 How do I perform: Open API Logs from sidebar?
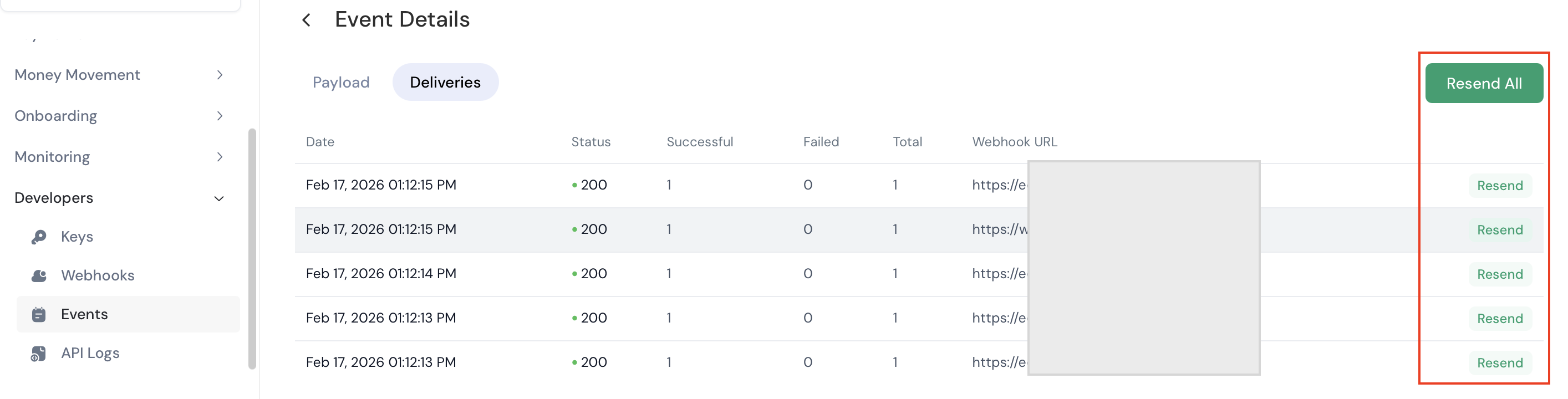point(90,354)
